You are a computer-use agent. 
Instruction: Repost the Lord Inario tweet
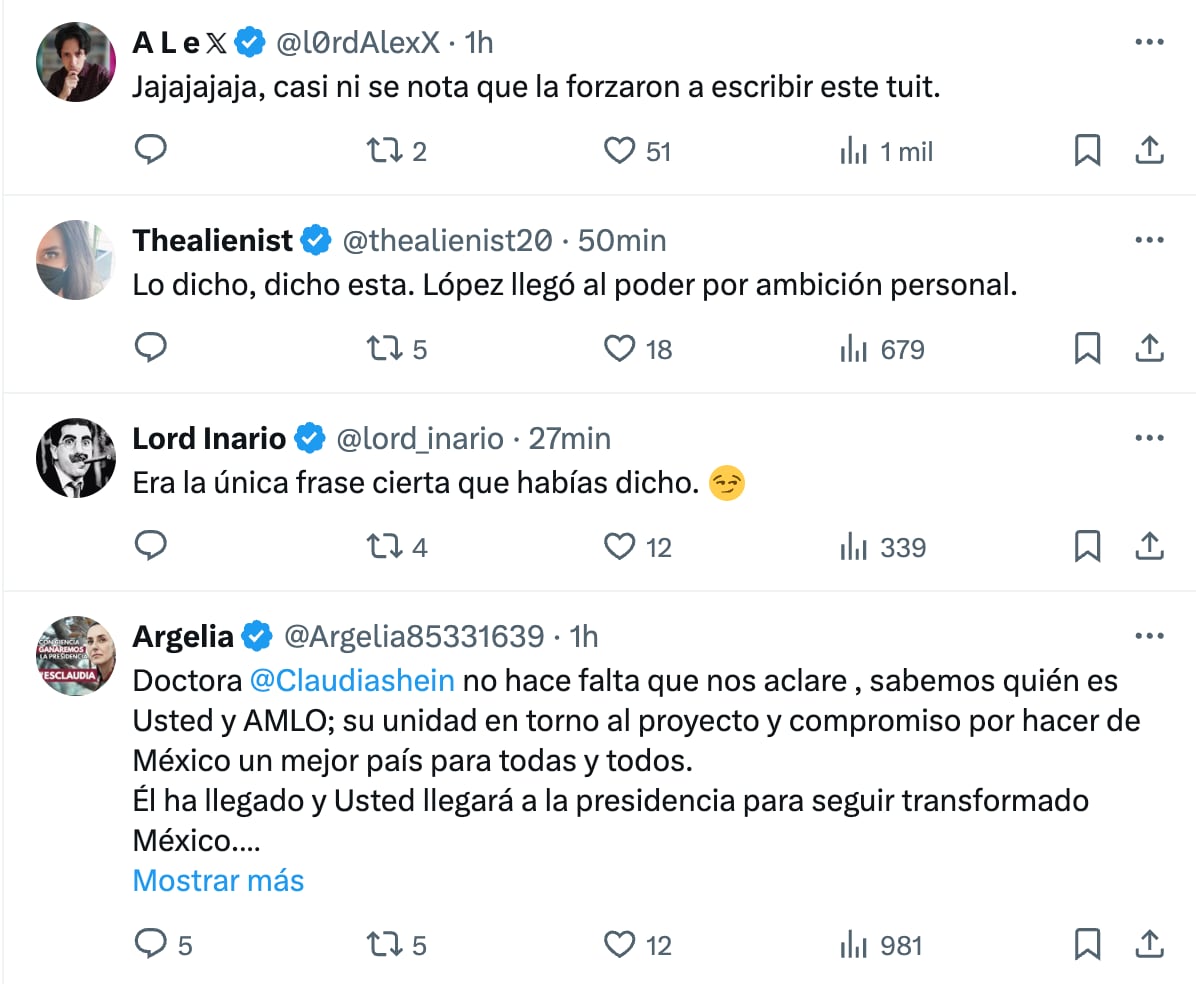coord(383,546)
